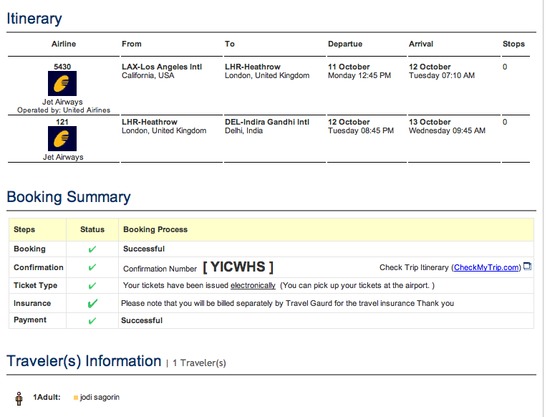This screenshot has width=560, height=417.
Task: Click the green checkmark in the Payment row
Action: (x=92, y=321)
